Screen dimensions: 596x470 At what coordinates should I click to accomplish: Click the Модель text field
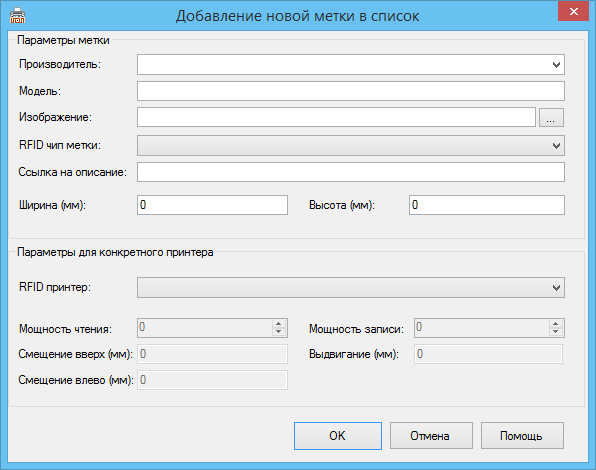351,91
